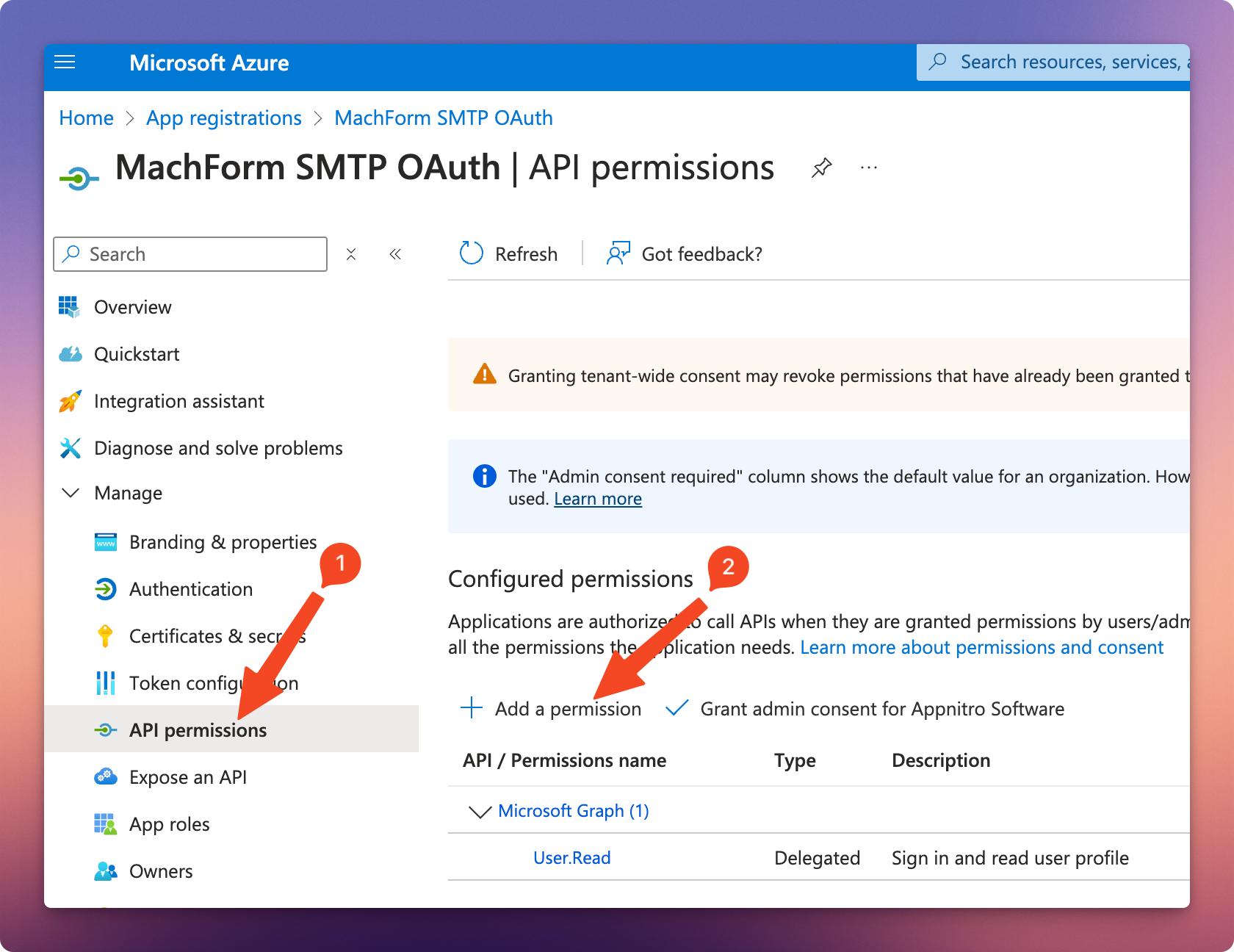Grant admin consent for Appnitro Software
The image size is (1234, 952).
pos(865,708)
